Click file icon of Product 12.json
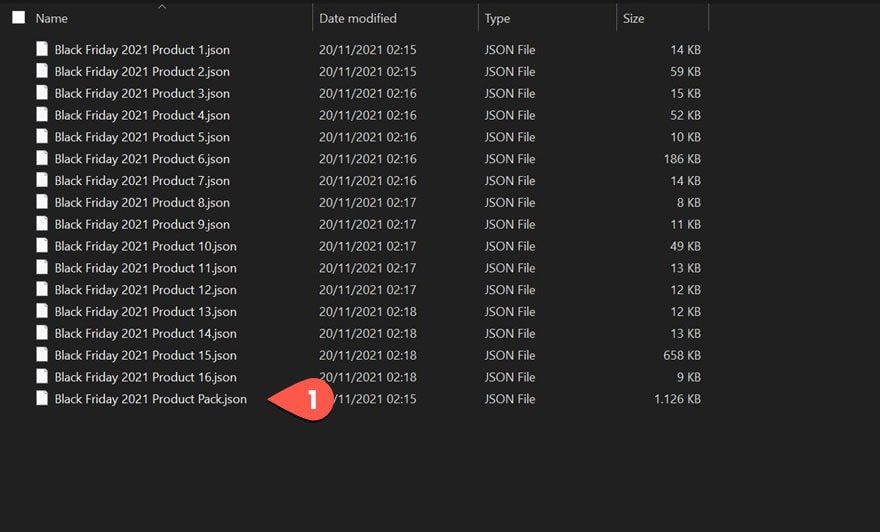Viewport: 880px width, 532px height. [x=42, y=290]
